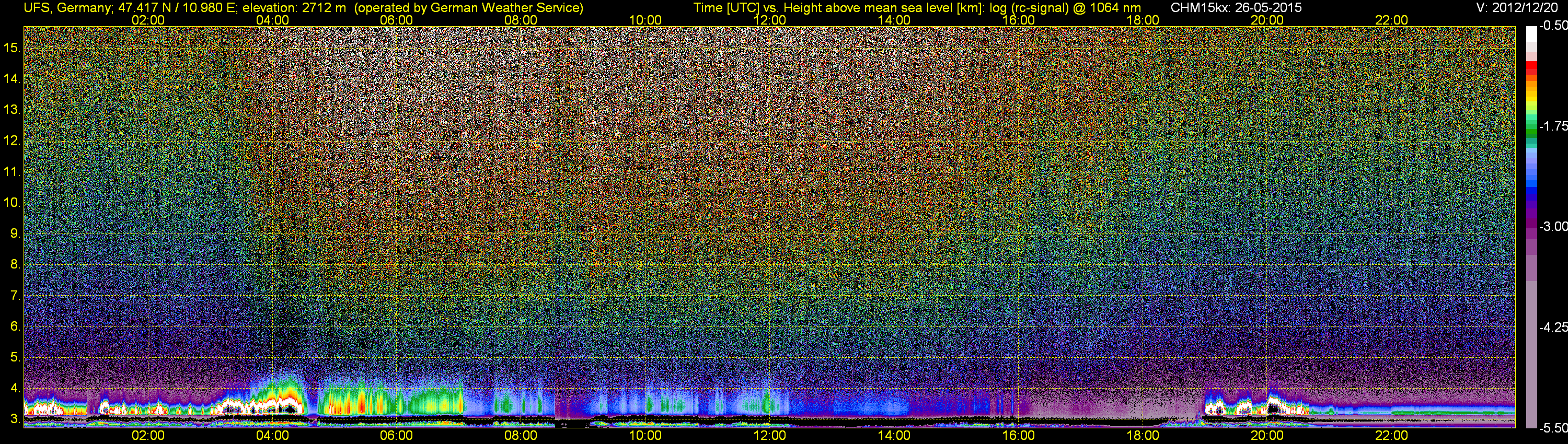Click the '08:00' label on the top time axis
The width and height of the screenshot is (1568, 444).
521,20
